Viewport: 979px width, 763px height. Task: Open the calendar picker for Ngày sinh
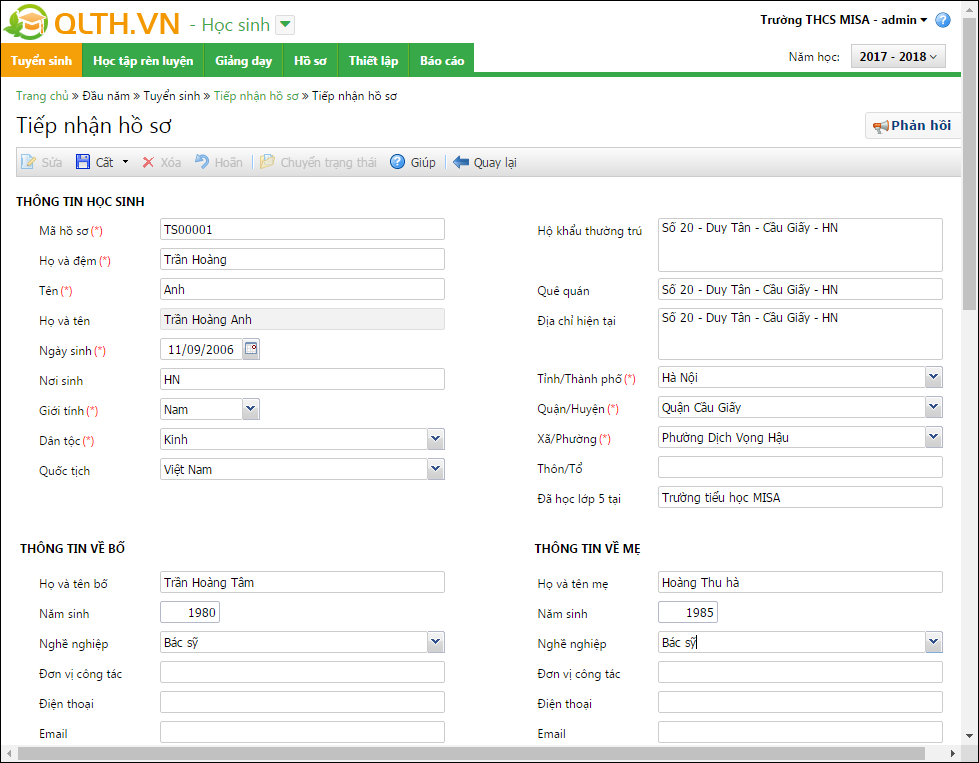tap(251, 349)
